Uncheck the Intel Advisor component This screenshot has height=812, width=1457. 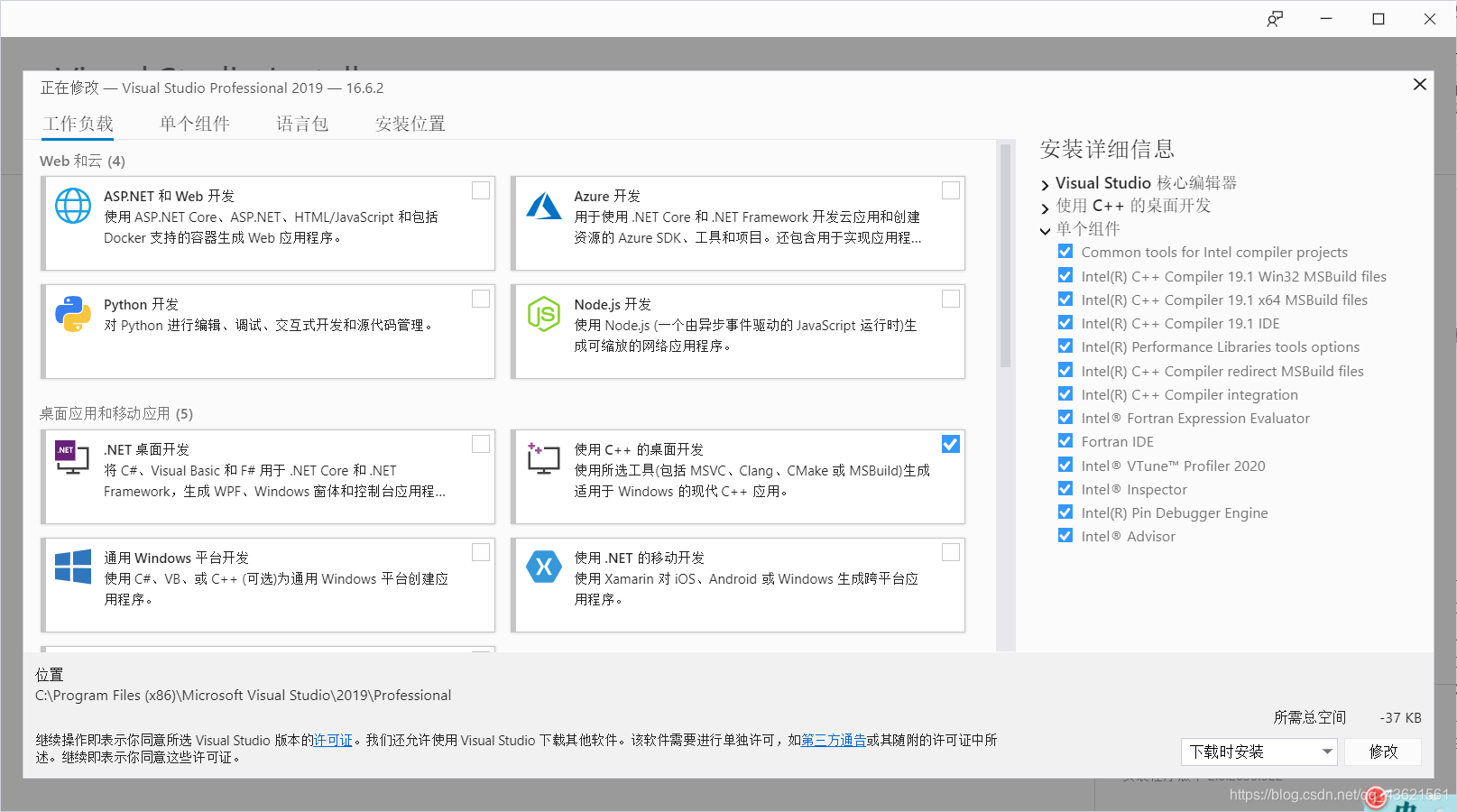1065,535
